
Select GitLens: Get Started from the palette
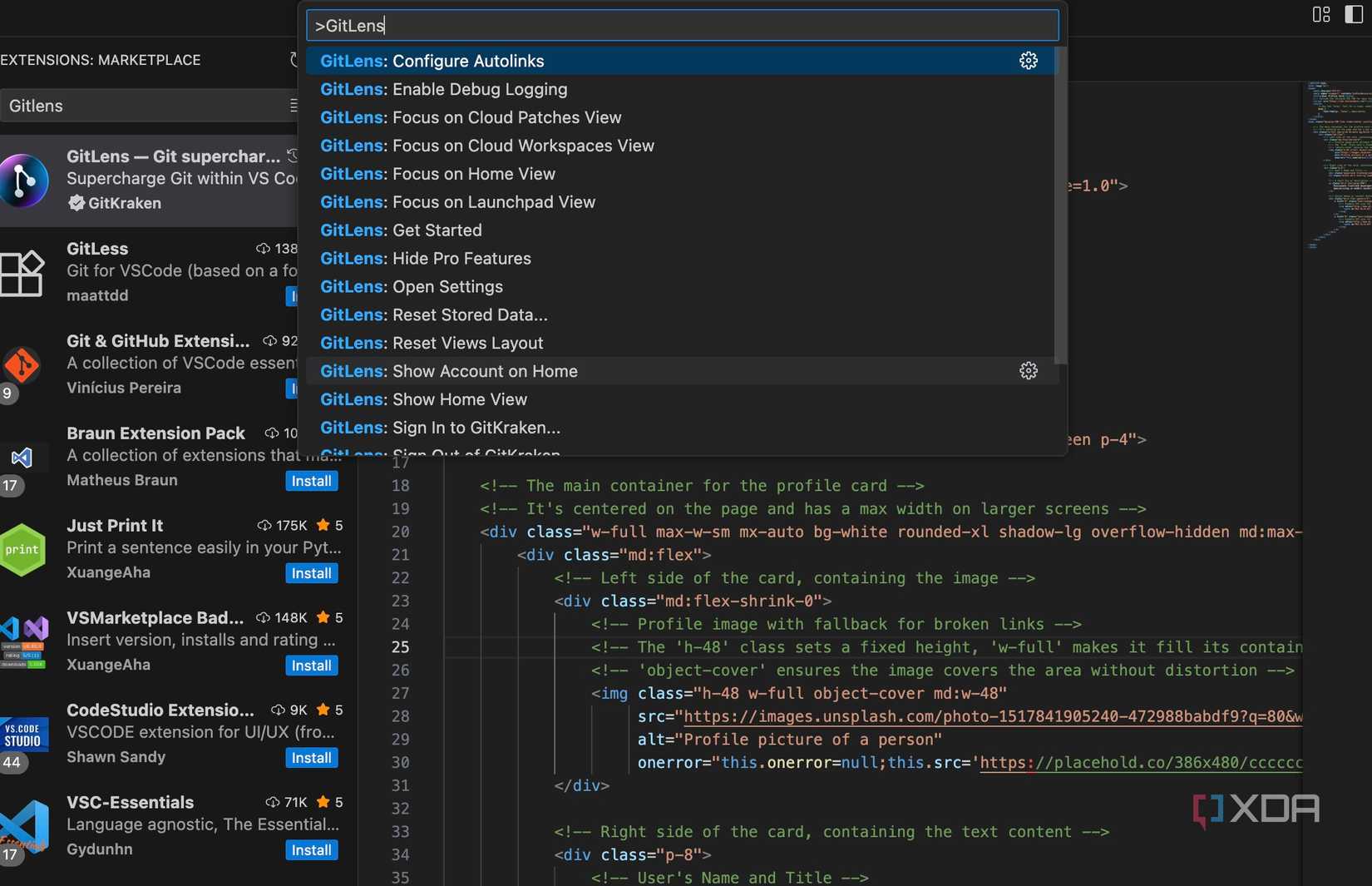[x=402, y=230]
